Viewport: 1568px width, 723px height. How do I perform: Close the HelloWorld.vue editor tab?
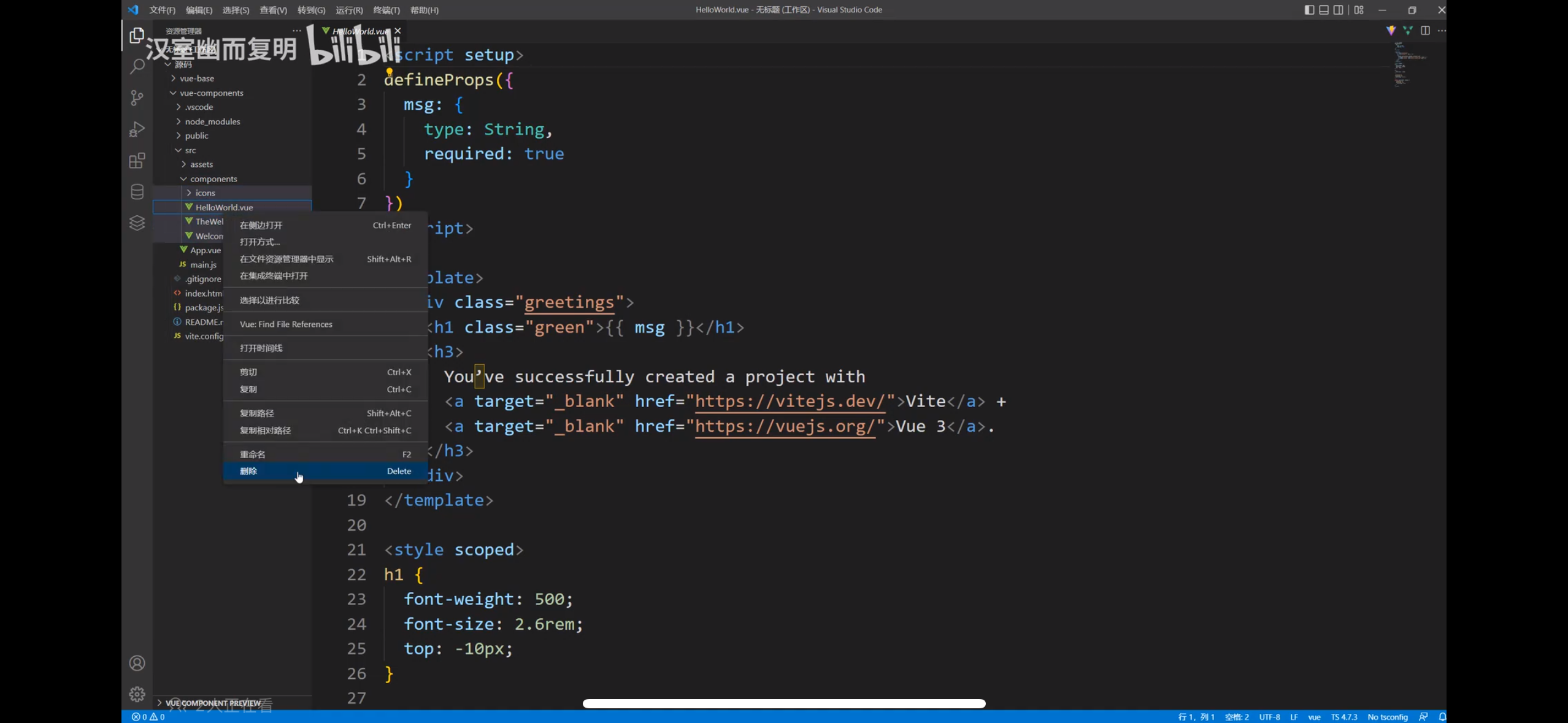click(398, 31)
